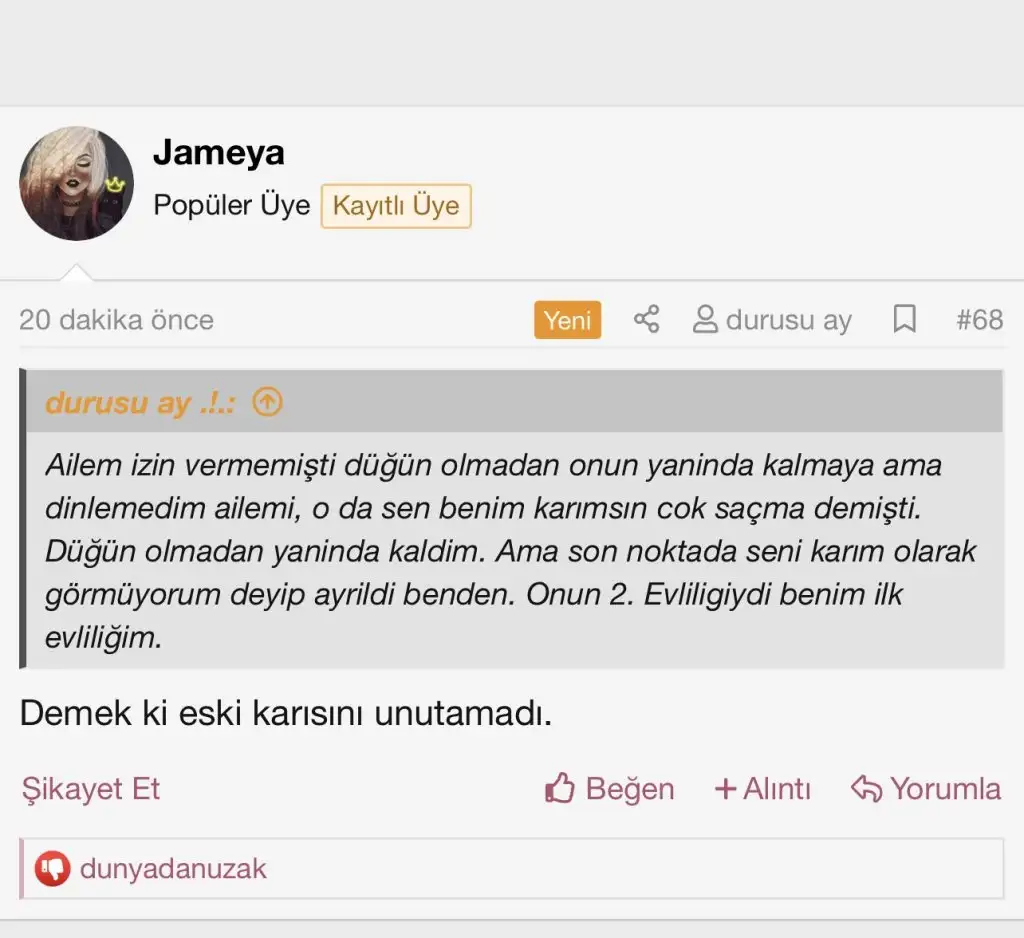Viewport: 1024px width, 938px height.
Task: Bookmark post using the bookmark icon
Action: pos(904,320)
